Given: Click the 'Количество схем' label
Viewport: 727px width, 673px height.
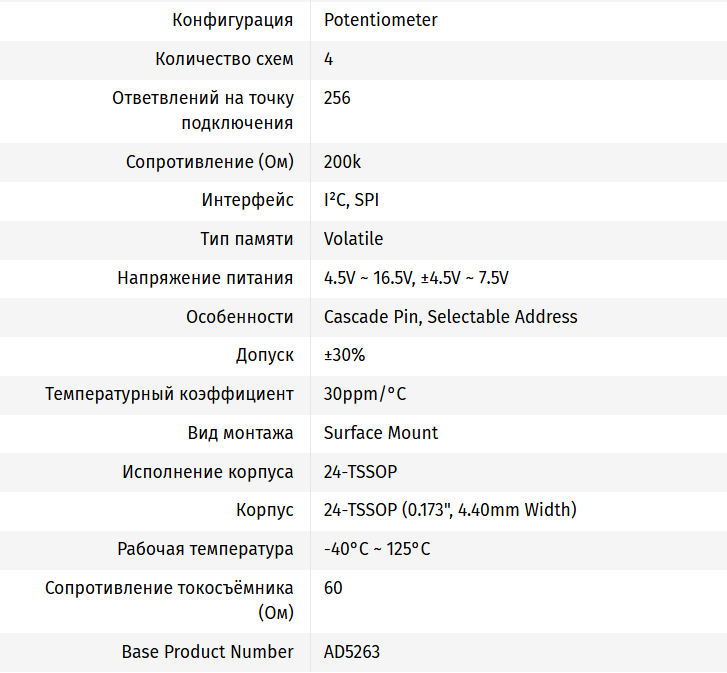Looking at the screenshot, I should click(x=224, y=59).
